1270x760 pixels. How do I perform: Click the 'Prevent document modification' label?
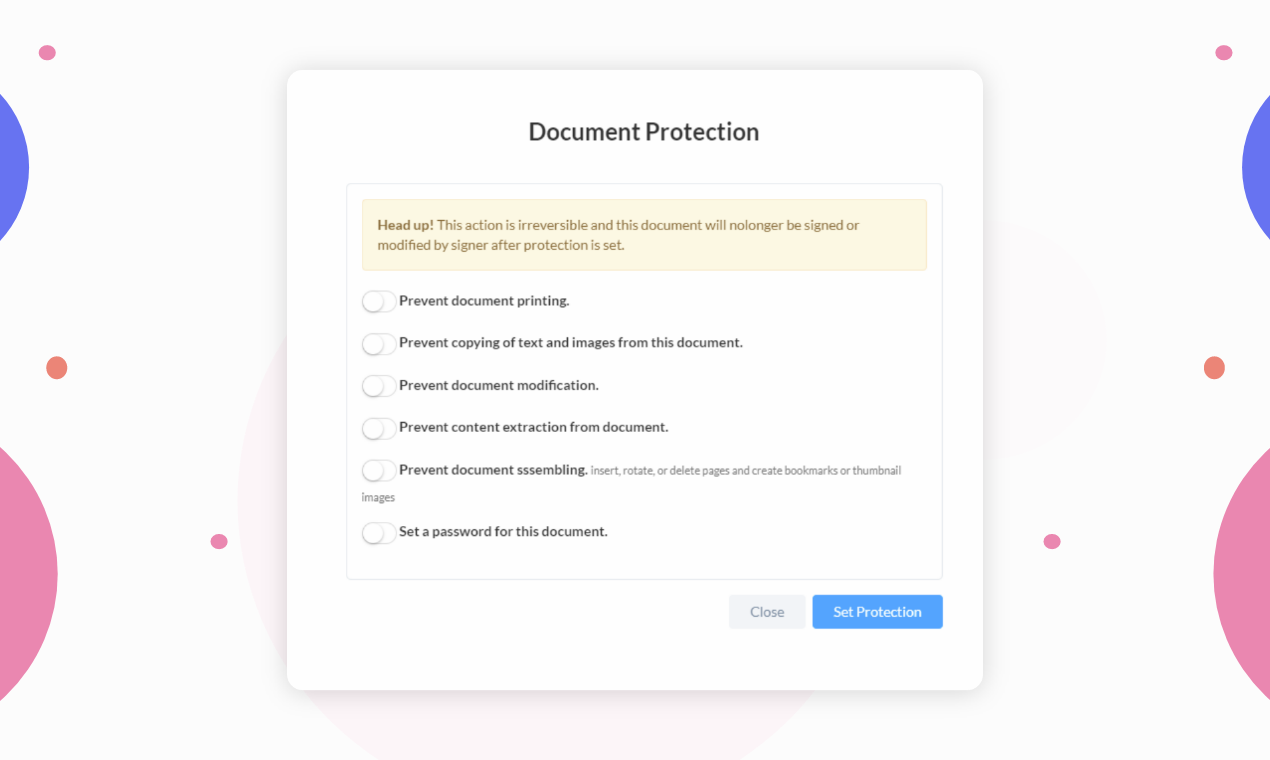(498, 385)
